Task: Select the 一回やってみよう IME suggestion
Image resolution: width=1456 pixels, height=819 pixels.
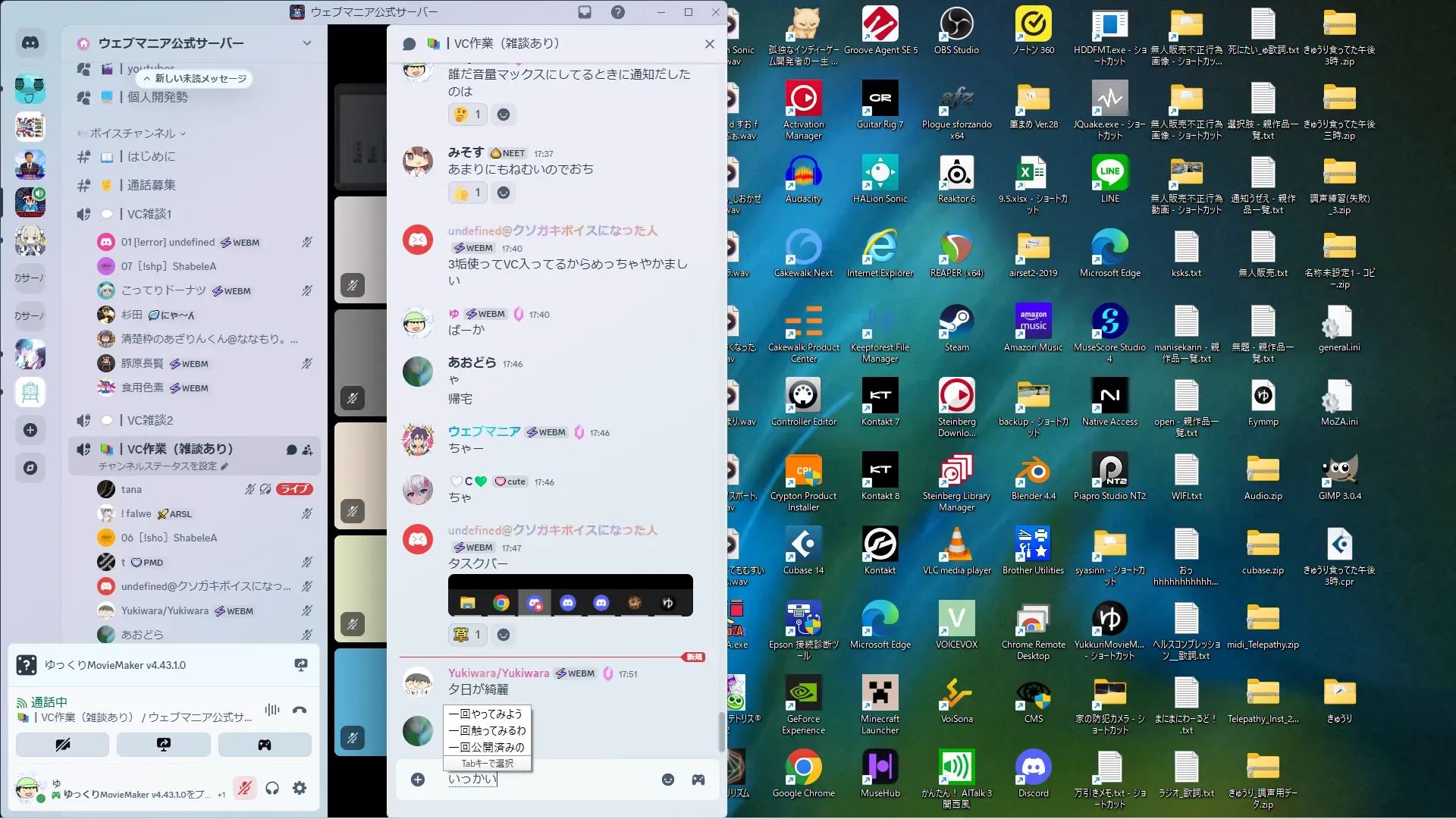Action: click(x=486, y=714)
